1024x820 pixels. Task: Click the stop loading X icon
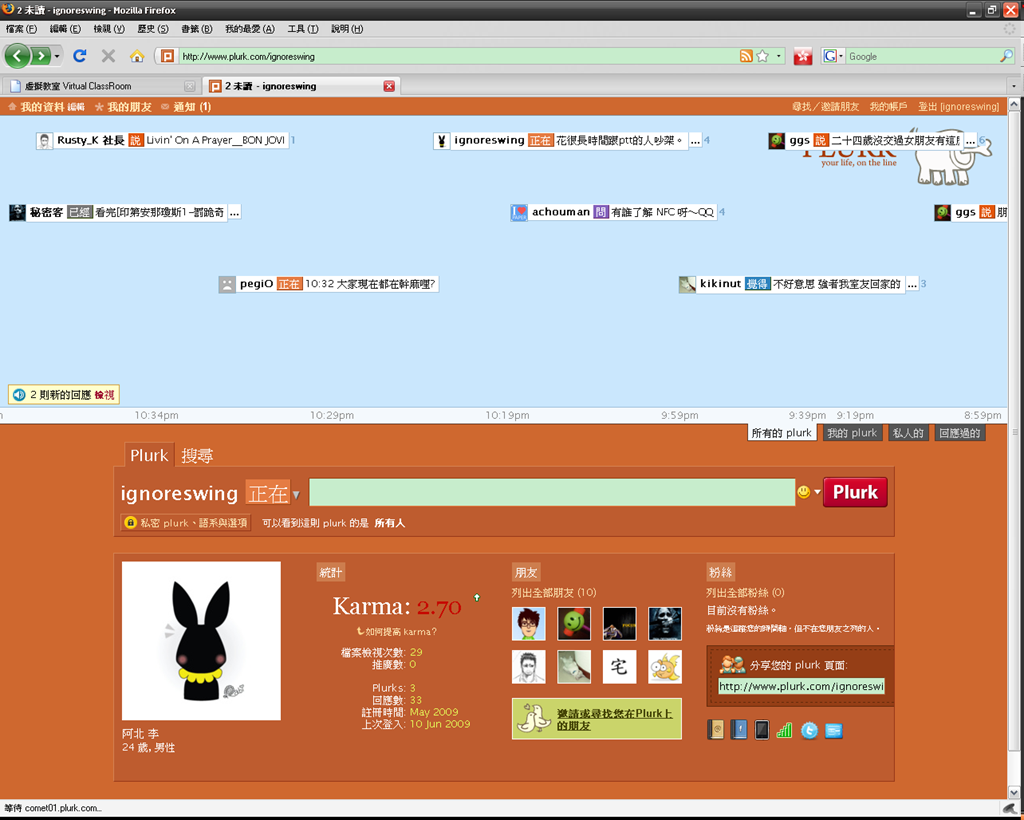click(108, 56)
